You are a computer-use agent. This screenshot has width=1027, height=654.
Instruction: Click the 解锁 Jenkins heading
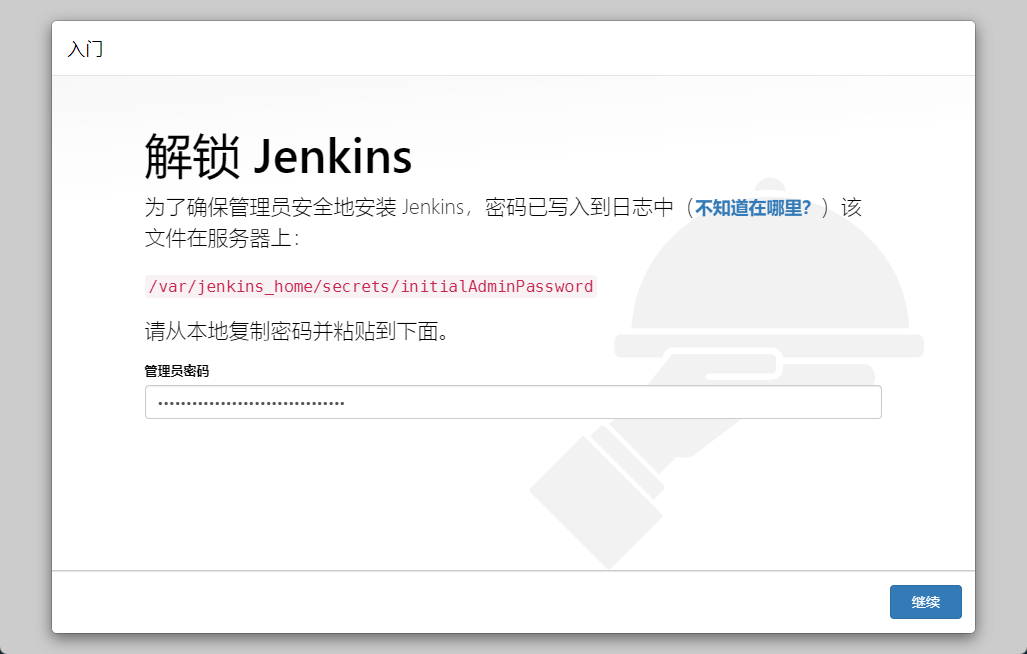tap(278, 156)
